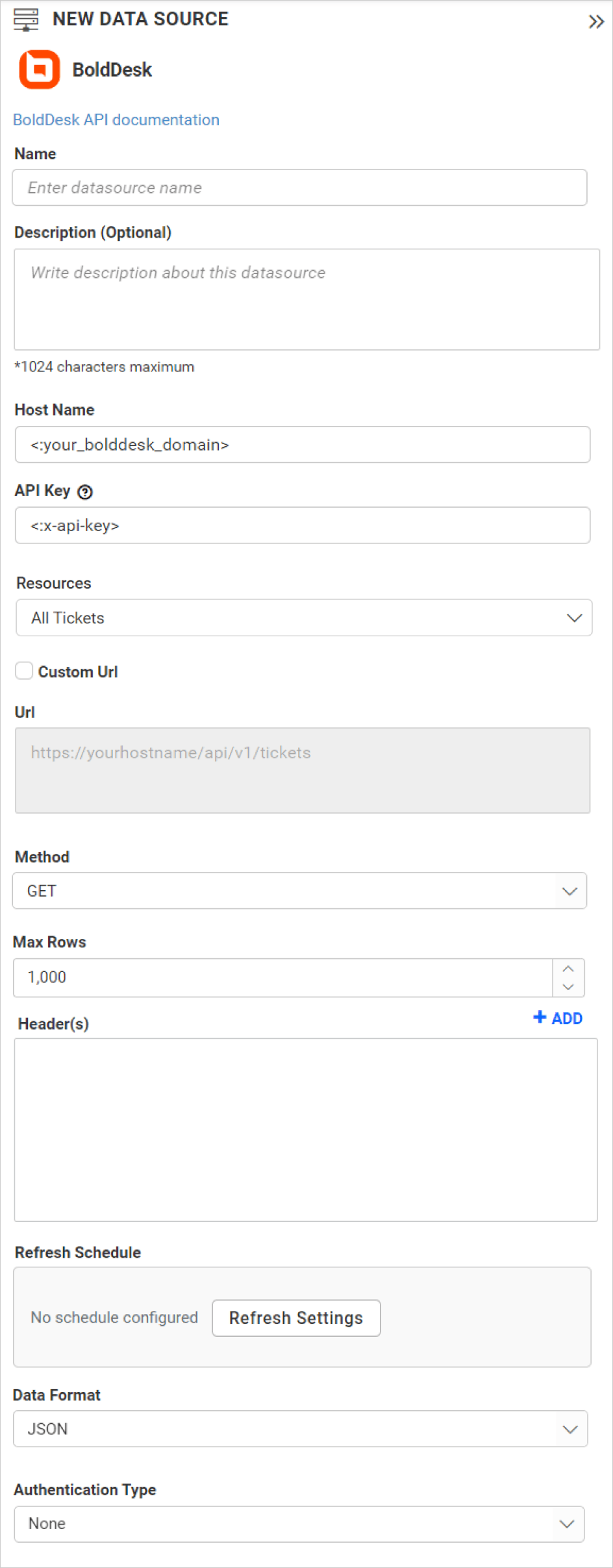Click the 'NEW DATA SOURCE' heading
Image resolution: width=613 pixels, height=1568 pixels.
(140, 19)
